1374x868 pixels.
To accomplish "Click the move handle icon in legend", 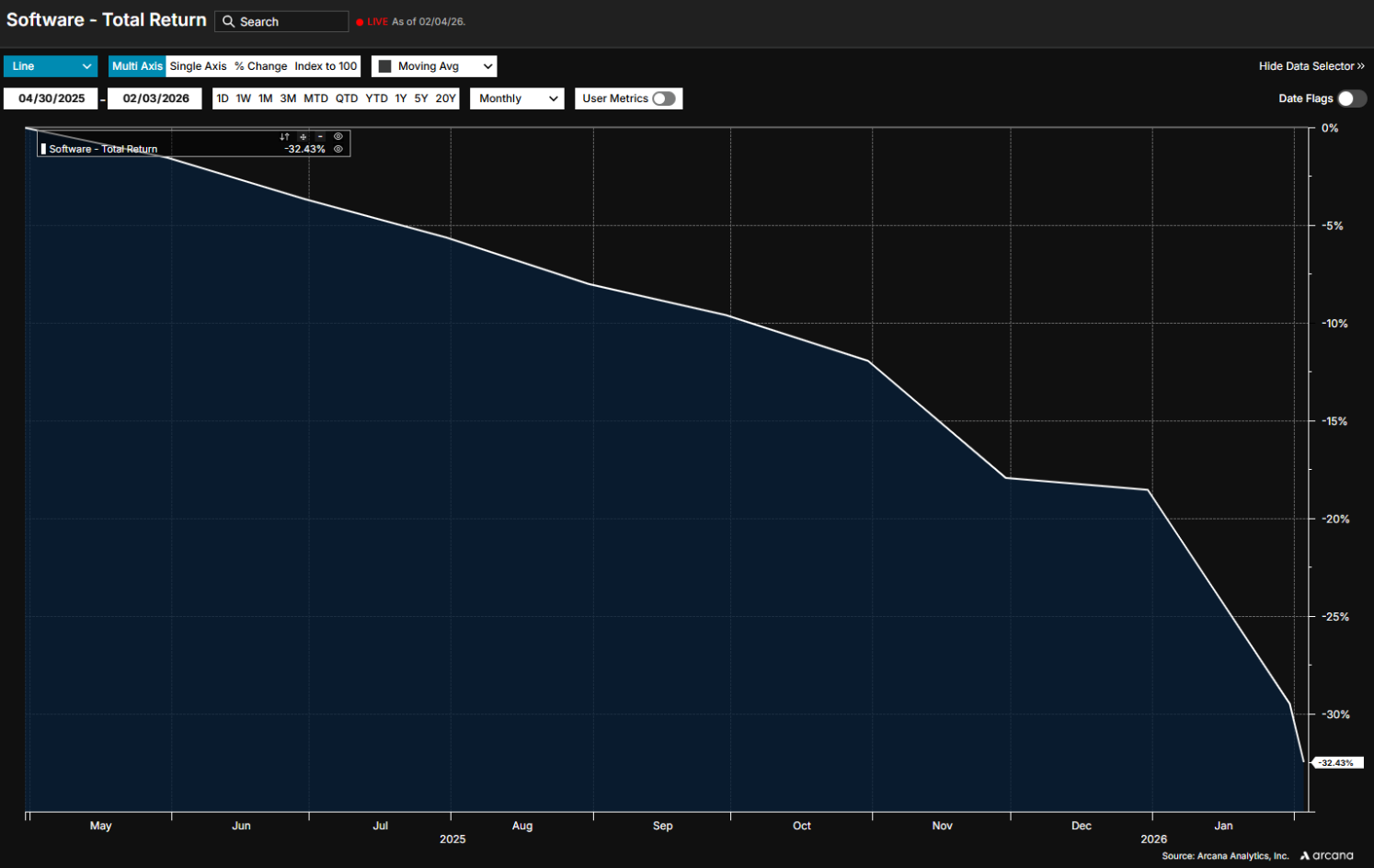I will click(x=303, y=137).
